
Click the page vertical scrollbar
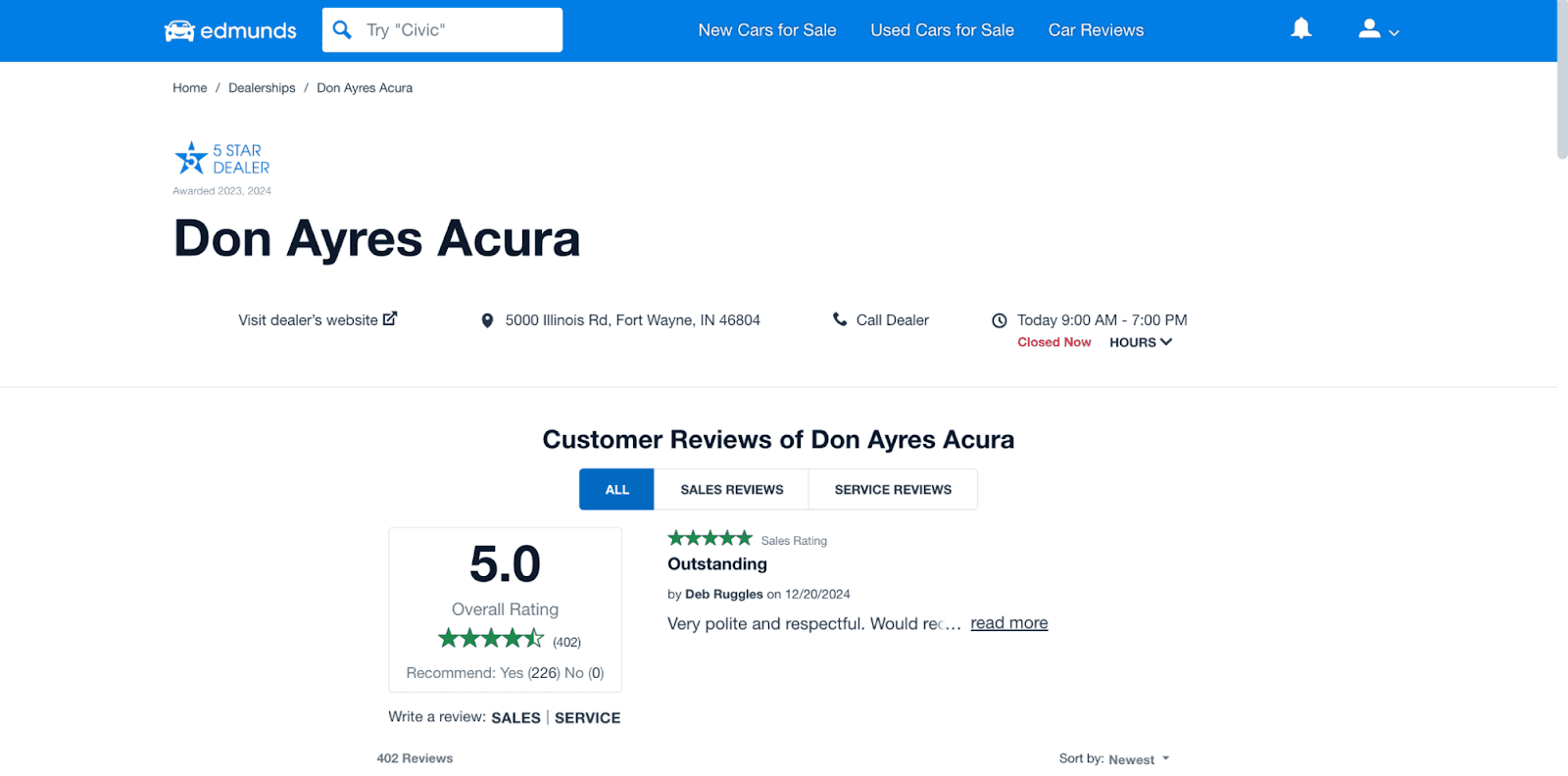coord(1562,78)
